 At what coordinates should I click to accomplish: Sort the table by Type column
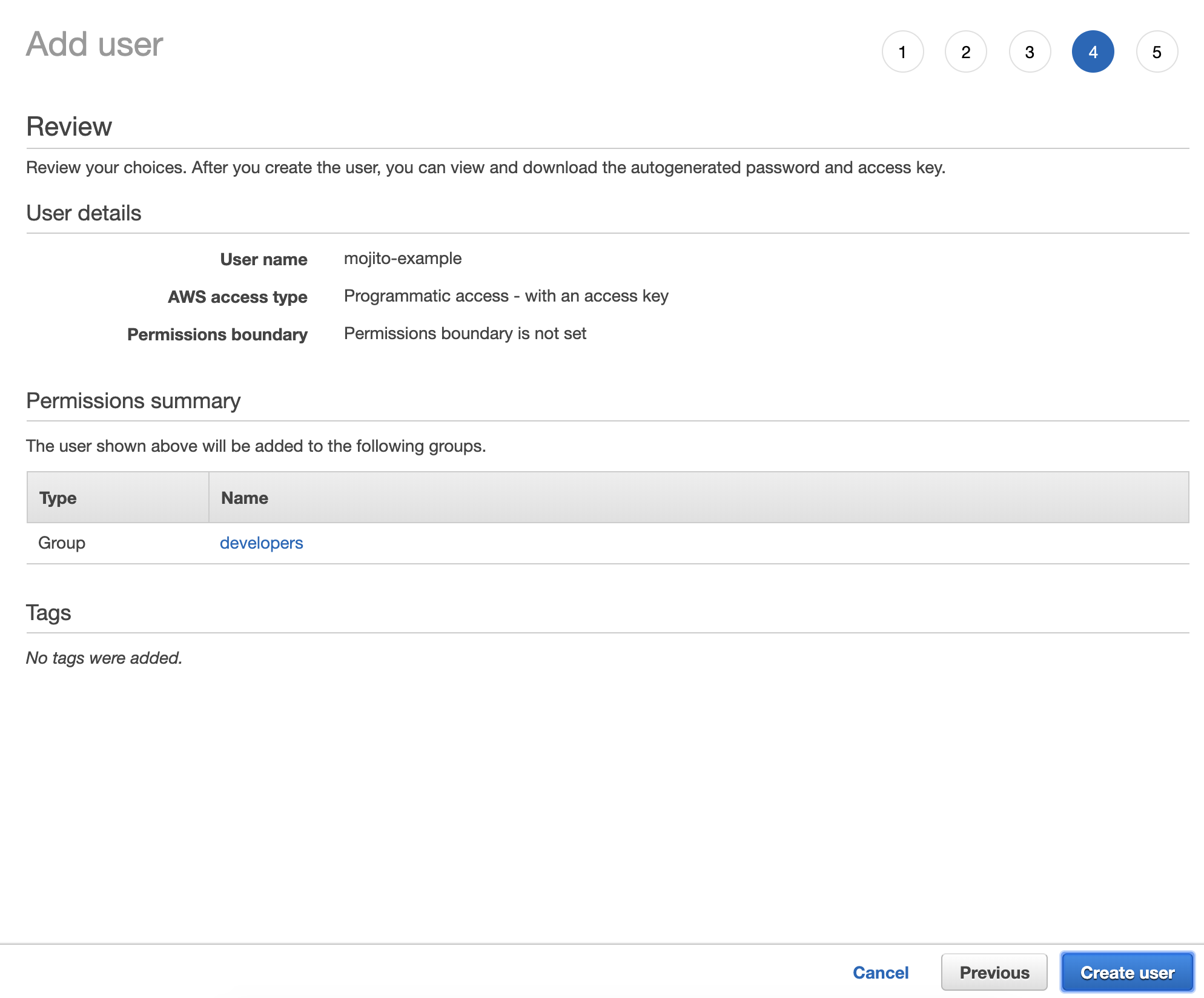tap(58, 497)
